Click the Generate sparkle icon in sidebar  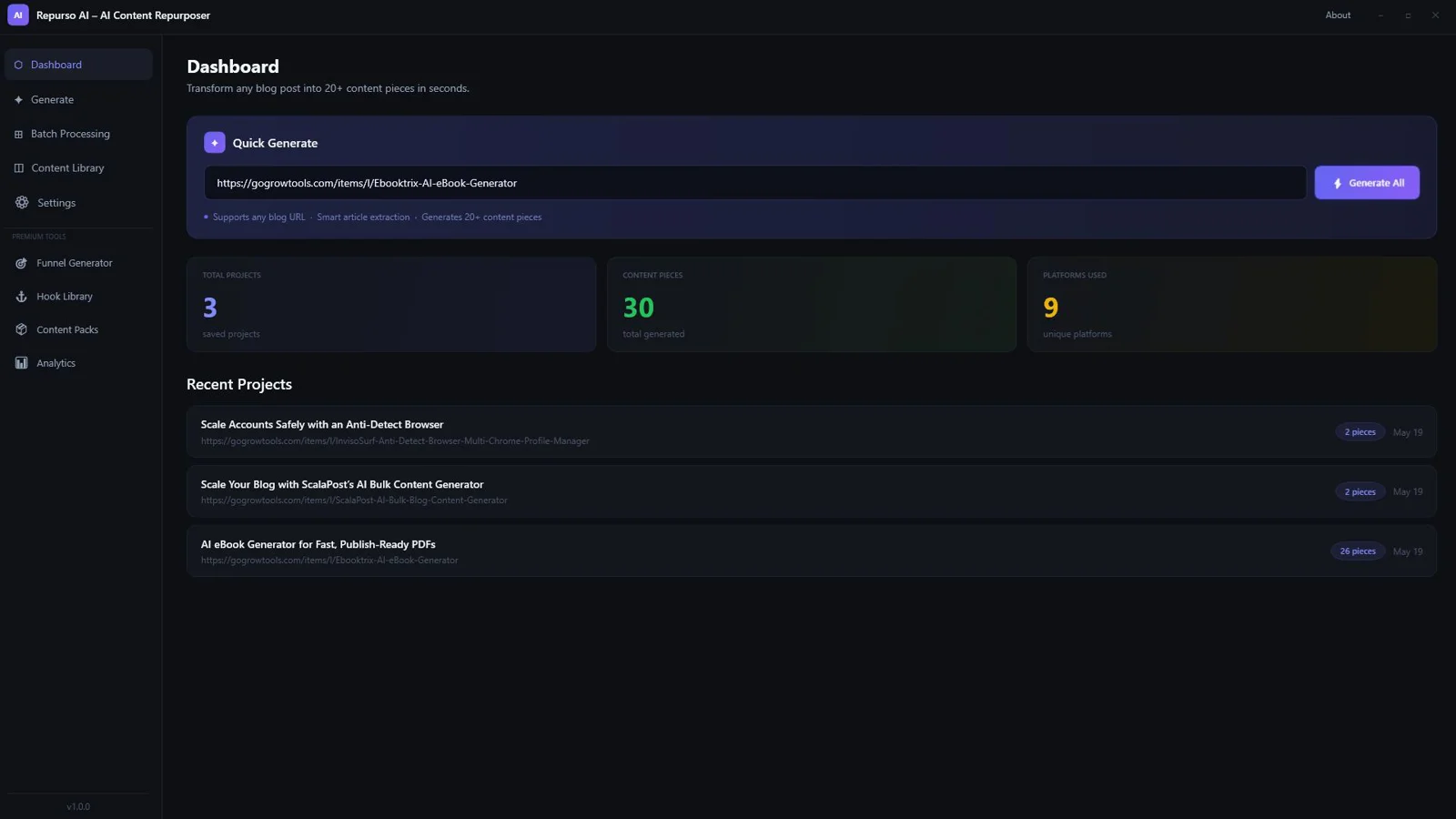click(18, 100)
